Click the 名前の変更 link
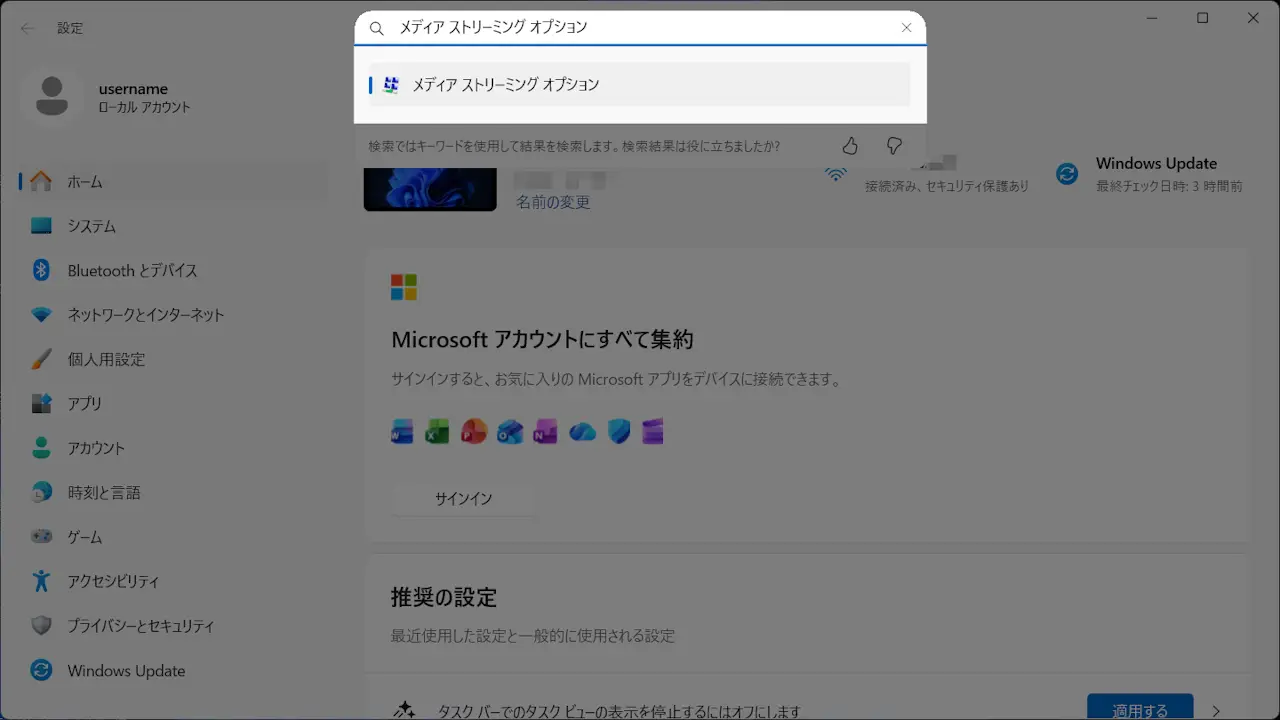1280x720 pixels. [553, 202]
